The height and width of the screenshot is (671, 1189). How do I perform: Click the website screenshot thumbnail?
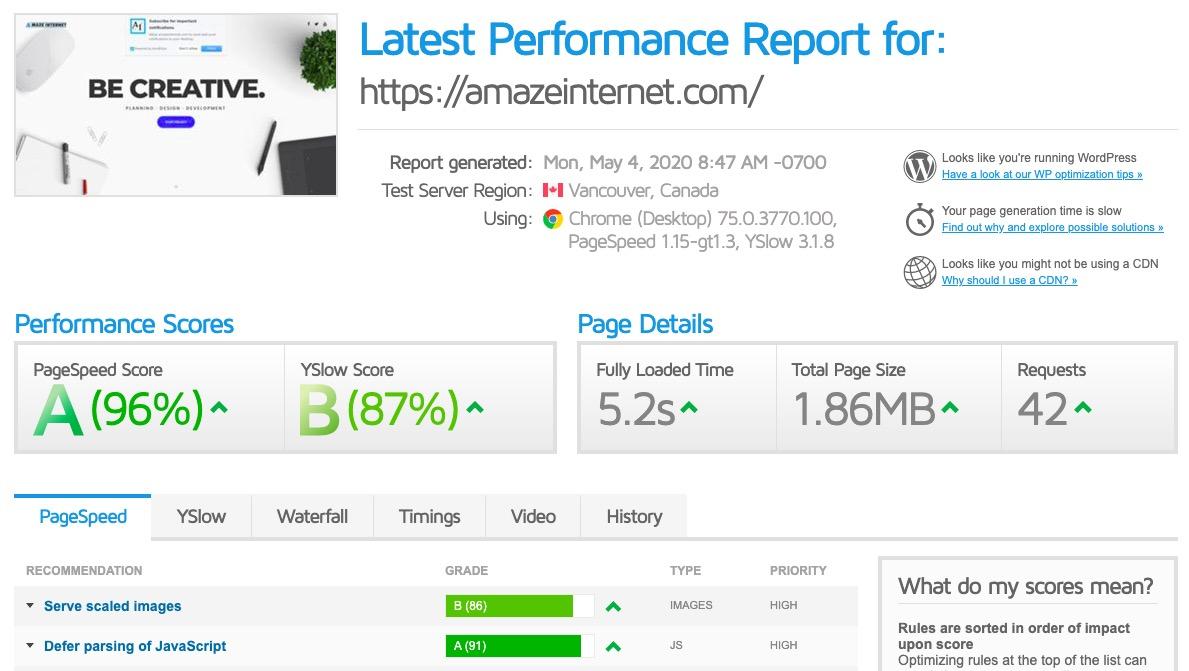(175, 104)
